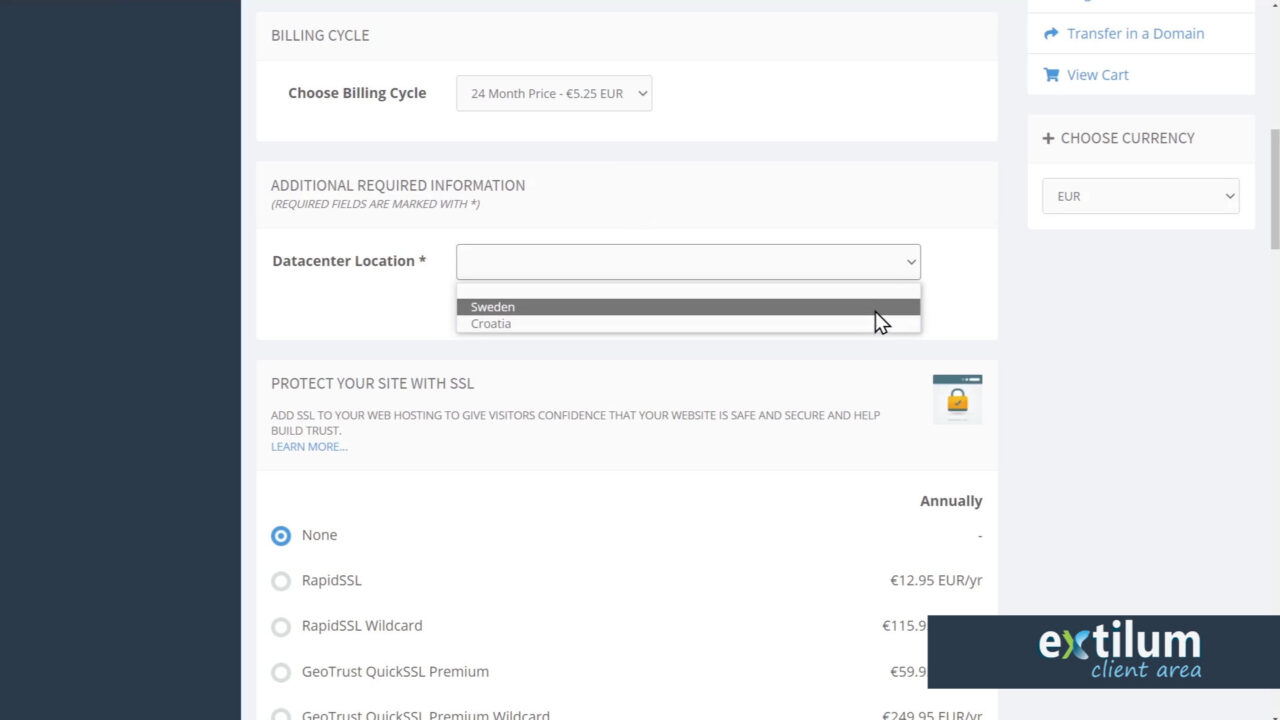This screenshot has height=720, width=1280.
Task: Click the SSL padlock illustration icon
Action: tap(957, 398)
